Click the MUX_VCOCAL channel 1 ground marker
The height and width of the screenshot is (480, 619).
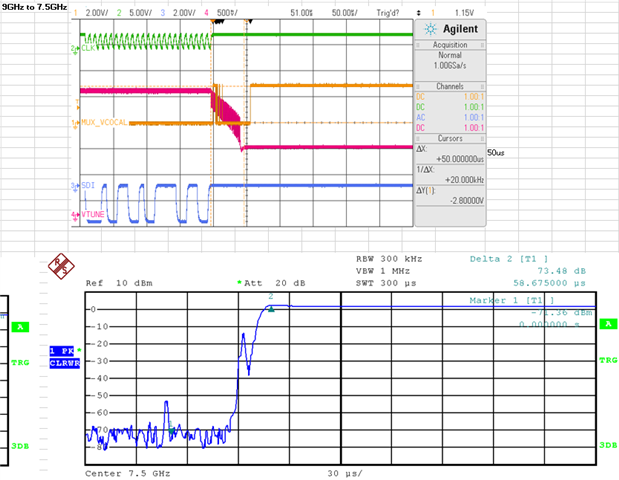tap(75, 123)
